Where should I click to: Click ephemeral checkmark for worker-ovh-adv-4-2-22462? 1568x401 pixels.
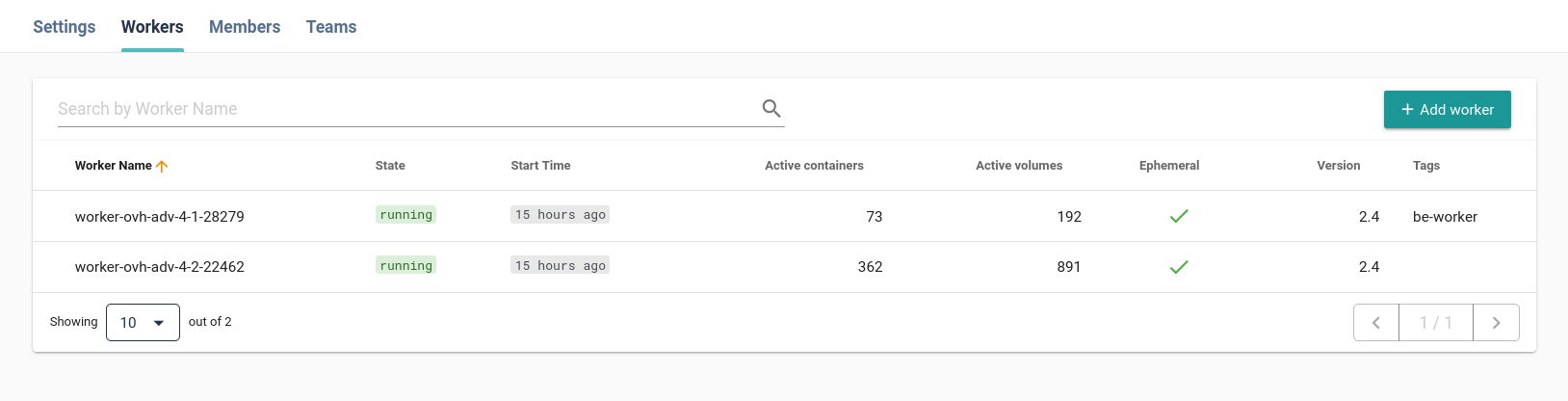[x=1179, y=267]
